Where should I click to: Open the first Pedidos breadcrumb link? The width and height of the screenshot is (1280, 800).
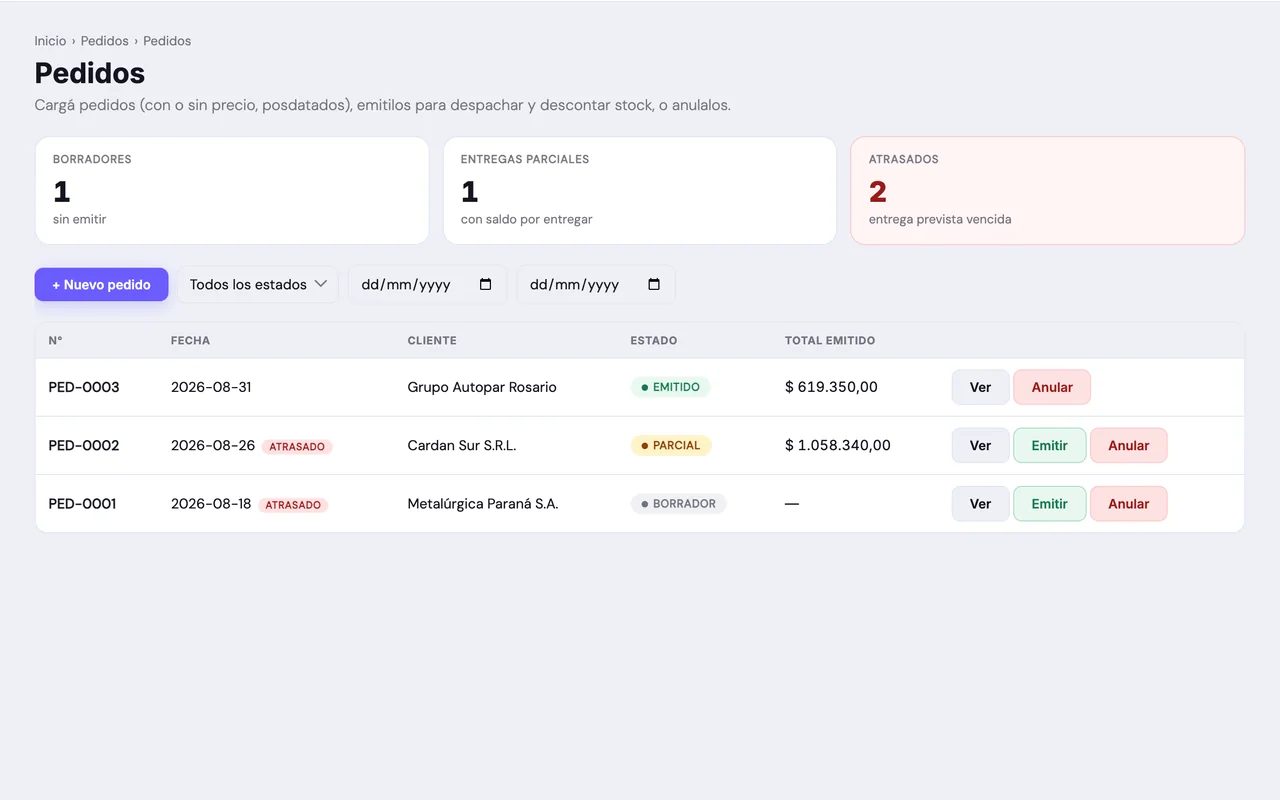[105, 41]
